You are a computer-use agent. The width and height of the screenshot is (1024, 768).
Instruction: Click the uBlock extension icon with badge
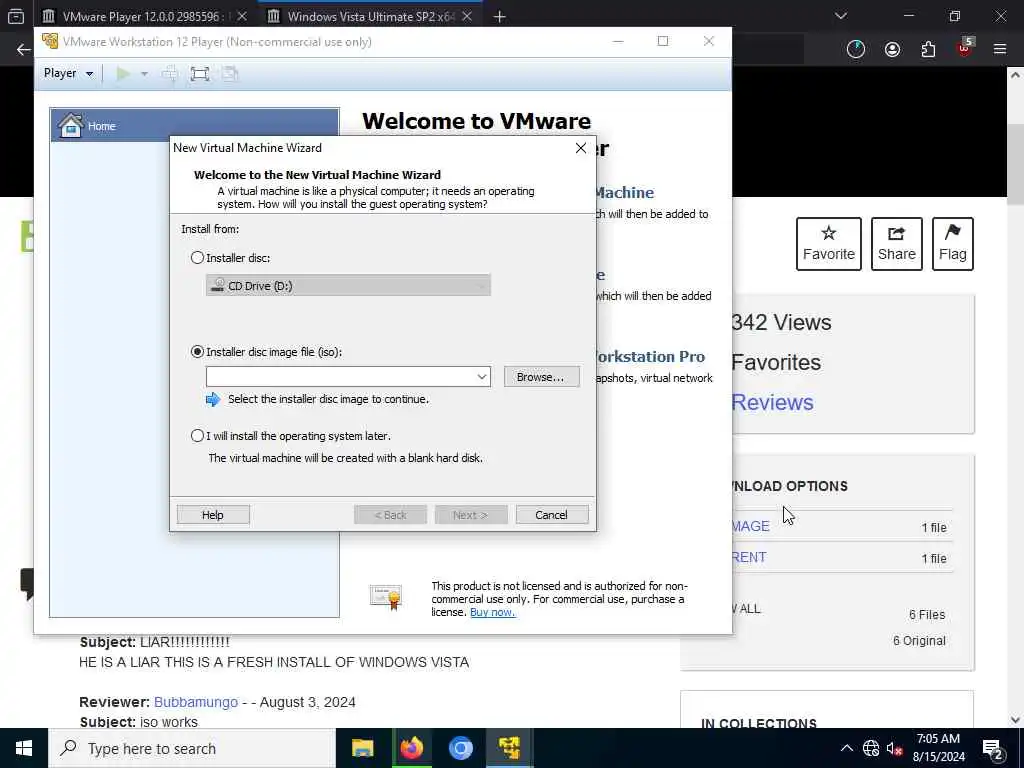[x=965, y=48]
